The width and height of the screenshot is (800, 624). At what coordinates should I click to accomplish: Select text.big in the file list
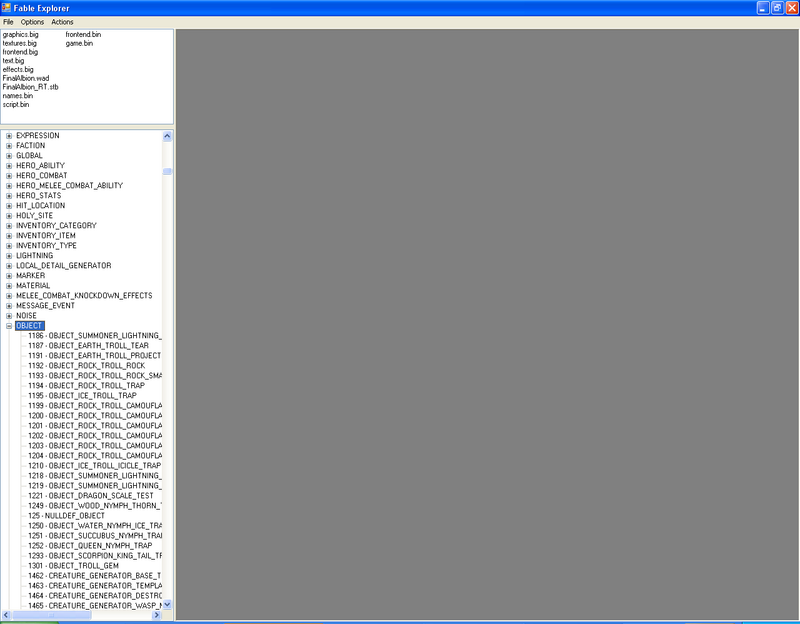[13, 61]
